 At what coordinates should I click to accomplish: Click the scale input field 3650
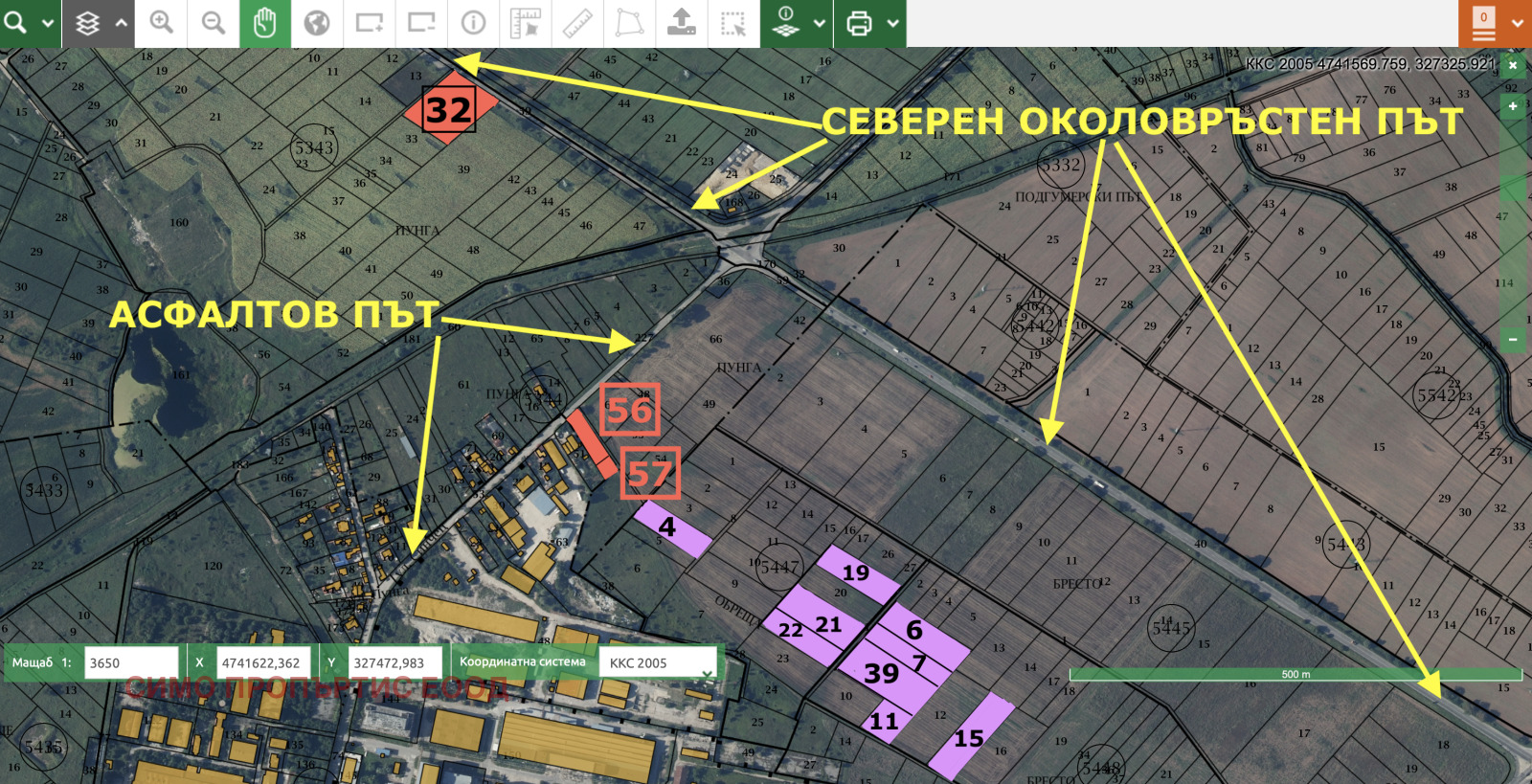pos(131,662)
